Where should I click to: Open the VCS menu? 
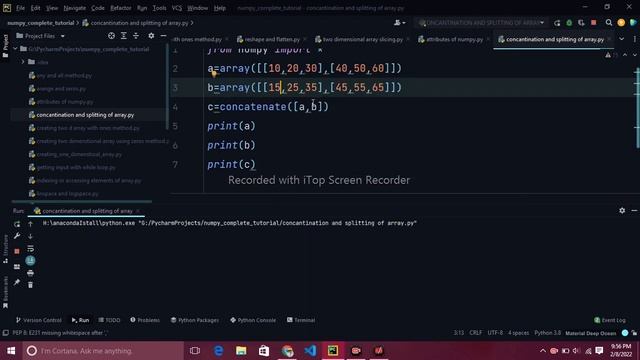(177, 8)
